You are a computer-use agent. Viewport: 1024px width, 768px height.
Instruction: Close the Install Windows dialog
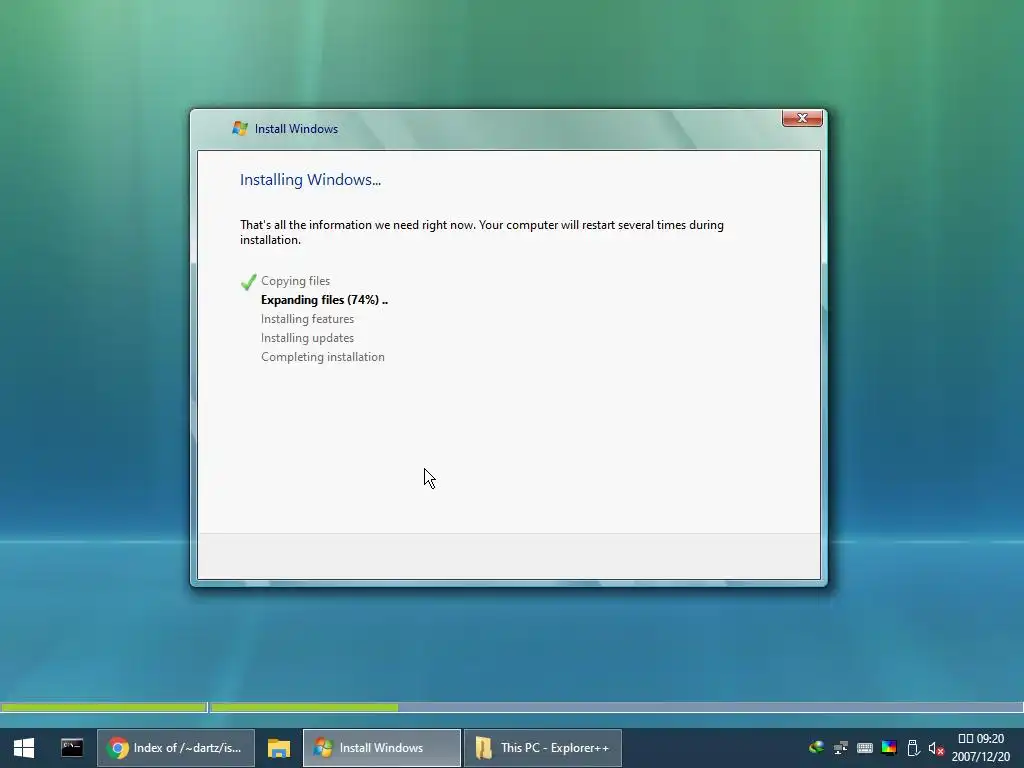[802, 118]
